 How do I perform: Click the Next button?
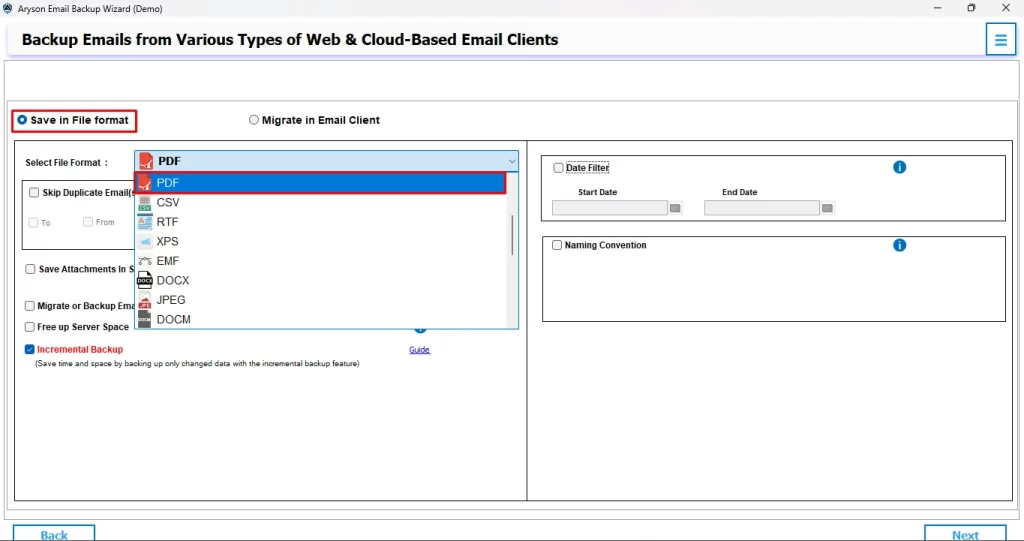click(x=965, y=534)
